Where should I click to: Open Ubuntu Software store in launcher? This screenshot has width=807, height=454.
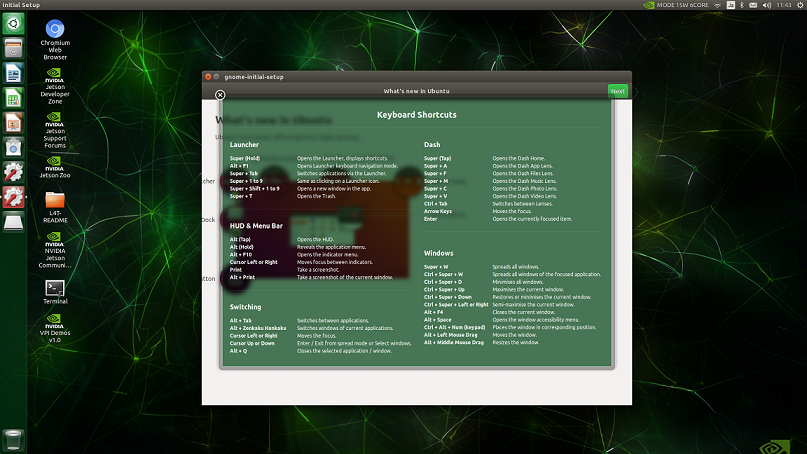(13, 147)
